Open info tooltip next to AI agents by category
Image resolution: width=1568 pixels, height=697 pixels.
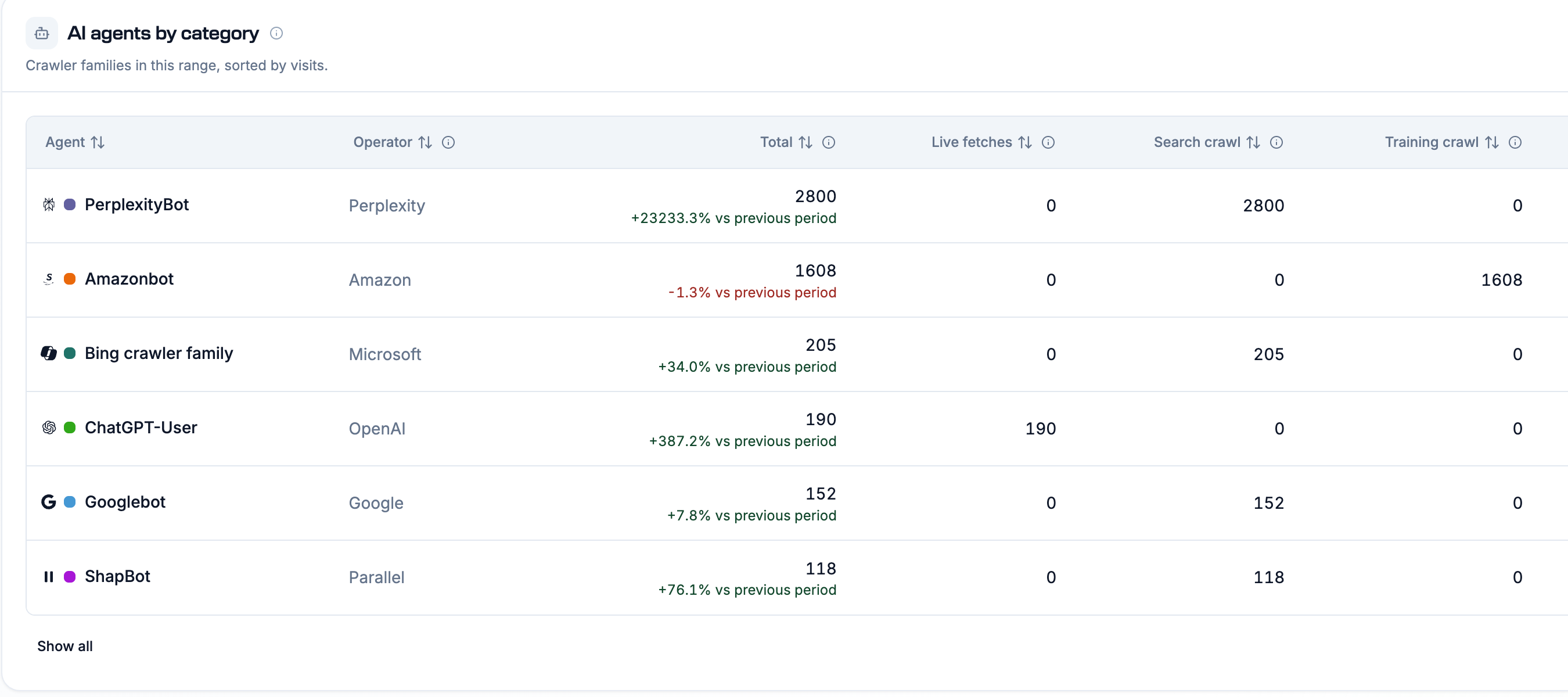276,33
